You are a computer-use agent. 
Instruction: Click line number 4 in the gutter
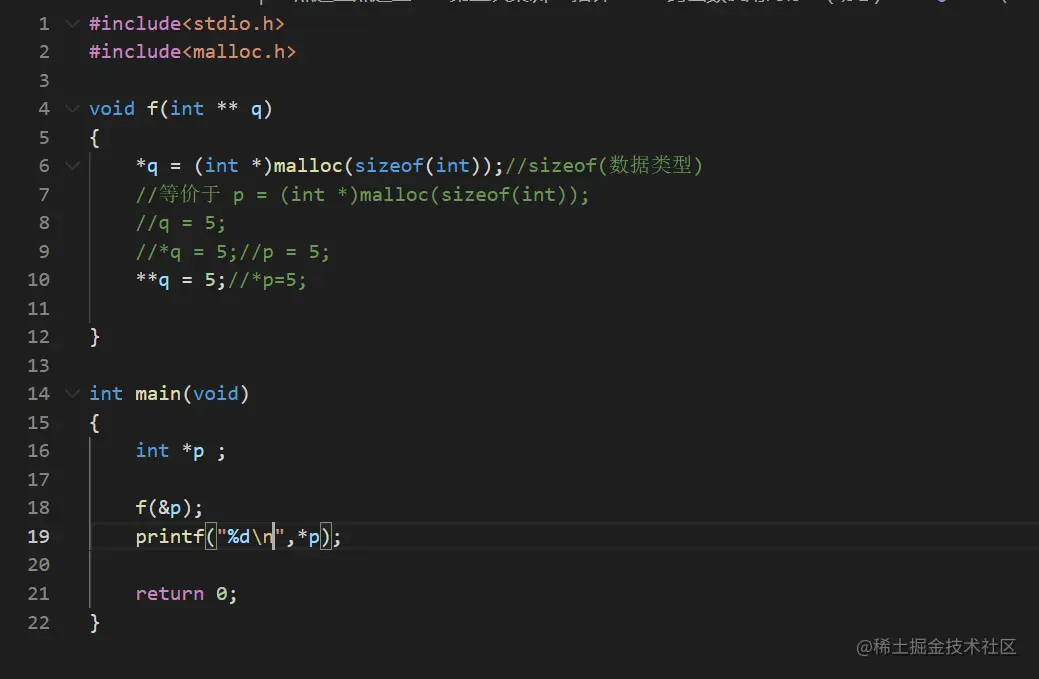[x=44, y=109]
